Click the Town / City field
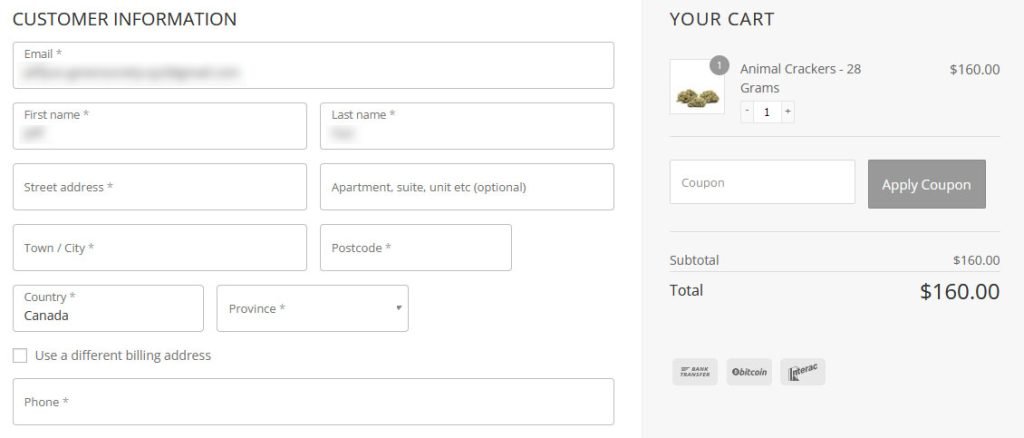 click(160, 248)
